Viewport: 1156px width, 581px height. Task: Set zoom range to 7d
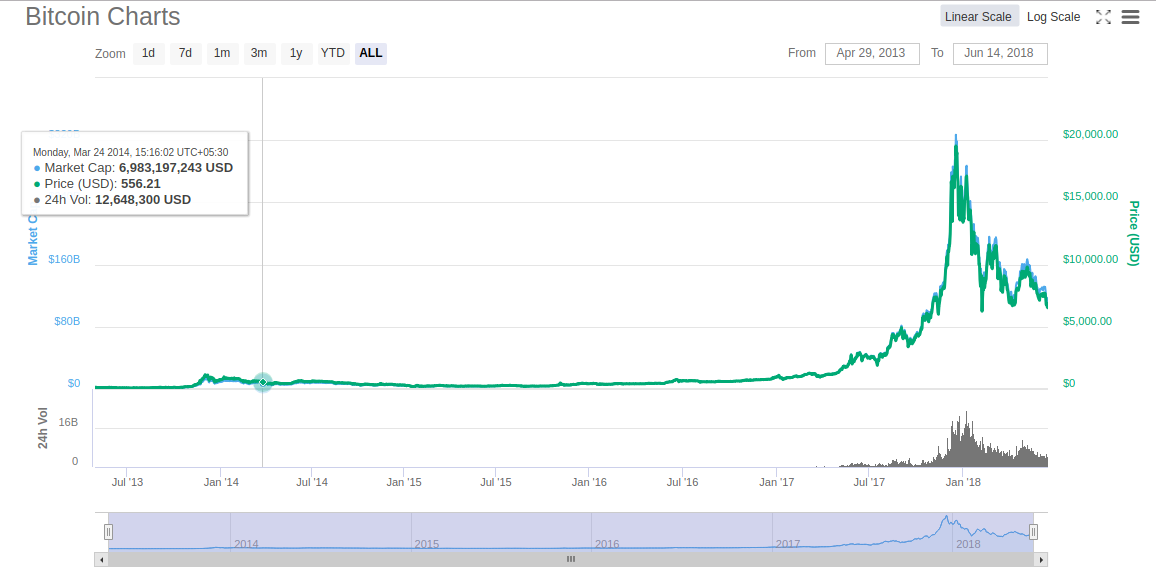185,53
